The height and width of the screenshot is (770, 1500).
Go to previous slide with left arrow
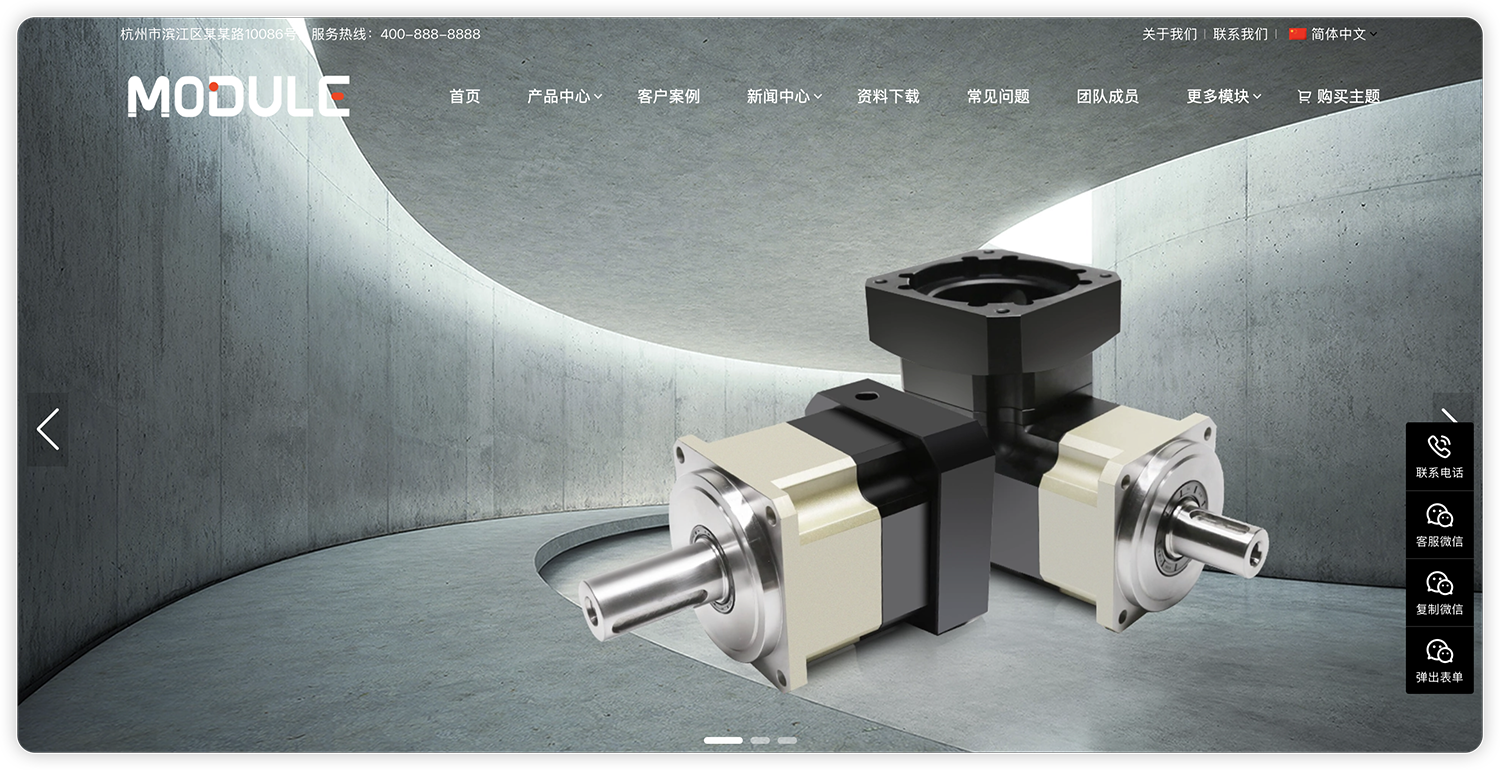(x=47, y=429)
